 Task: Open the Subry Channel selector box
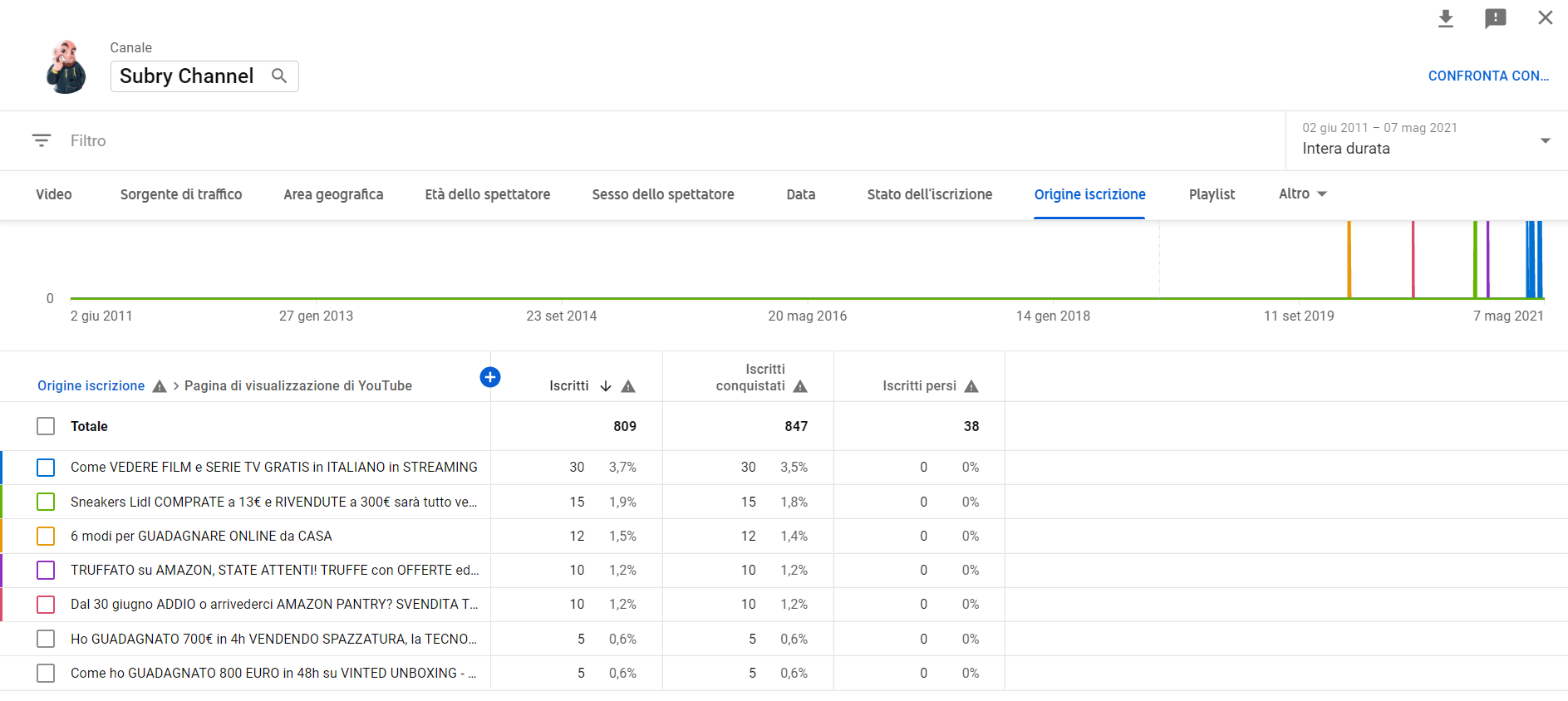point(204,76)
